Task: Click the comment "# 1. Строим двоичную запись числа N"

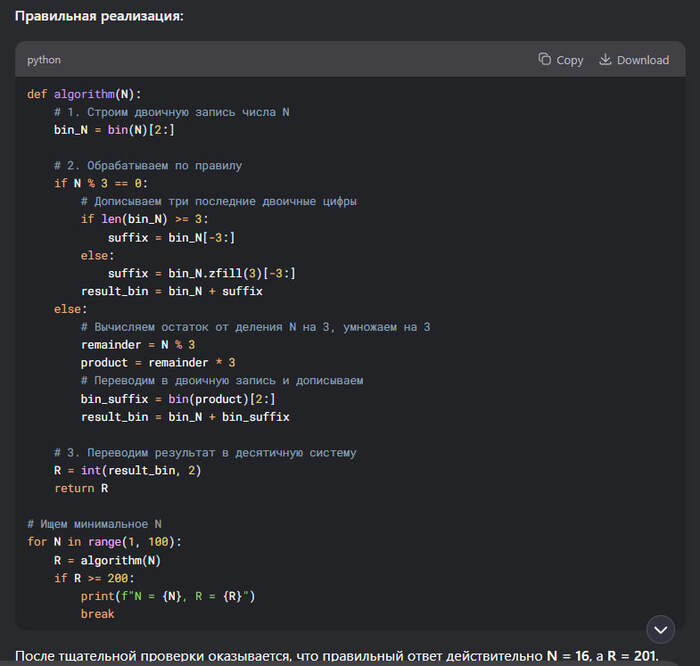Action: (171, 112)
